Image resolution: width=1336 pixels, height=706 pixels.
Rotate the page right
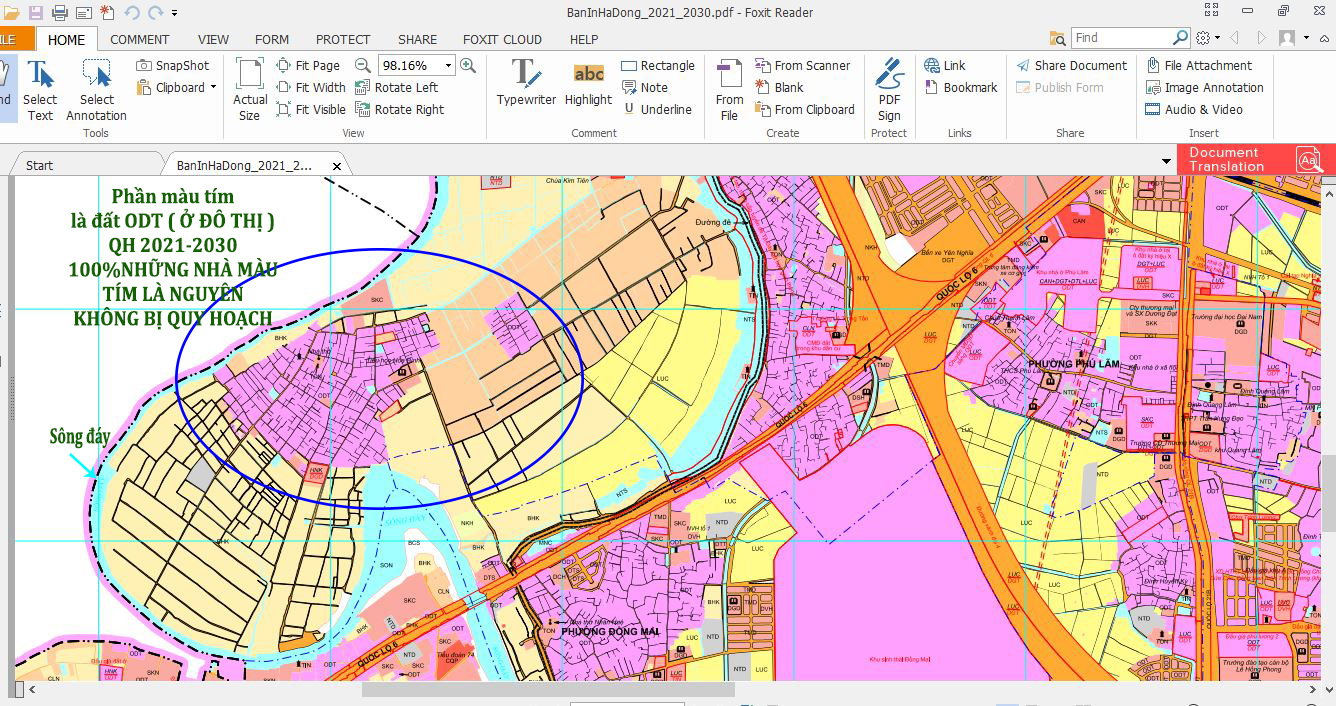(x=400, y=109)
